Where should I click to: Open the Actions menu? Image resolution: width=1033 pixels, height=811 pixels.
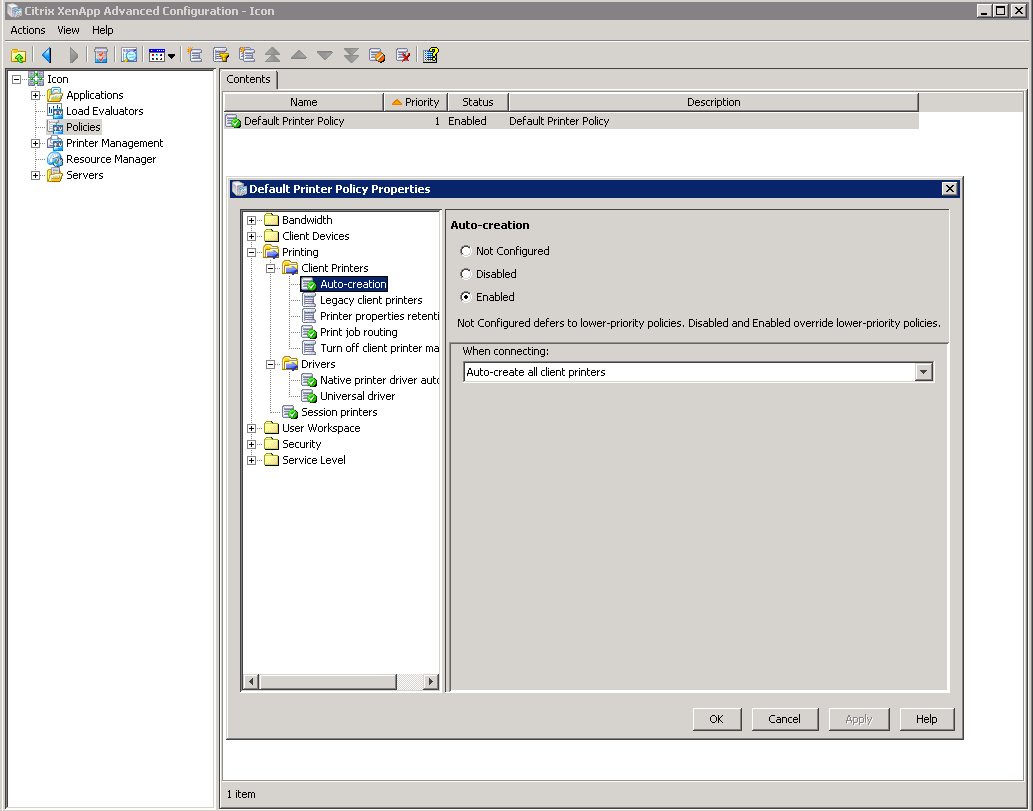tap(28, 30)
